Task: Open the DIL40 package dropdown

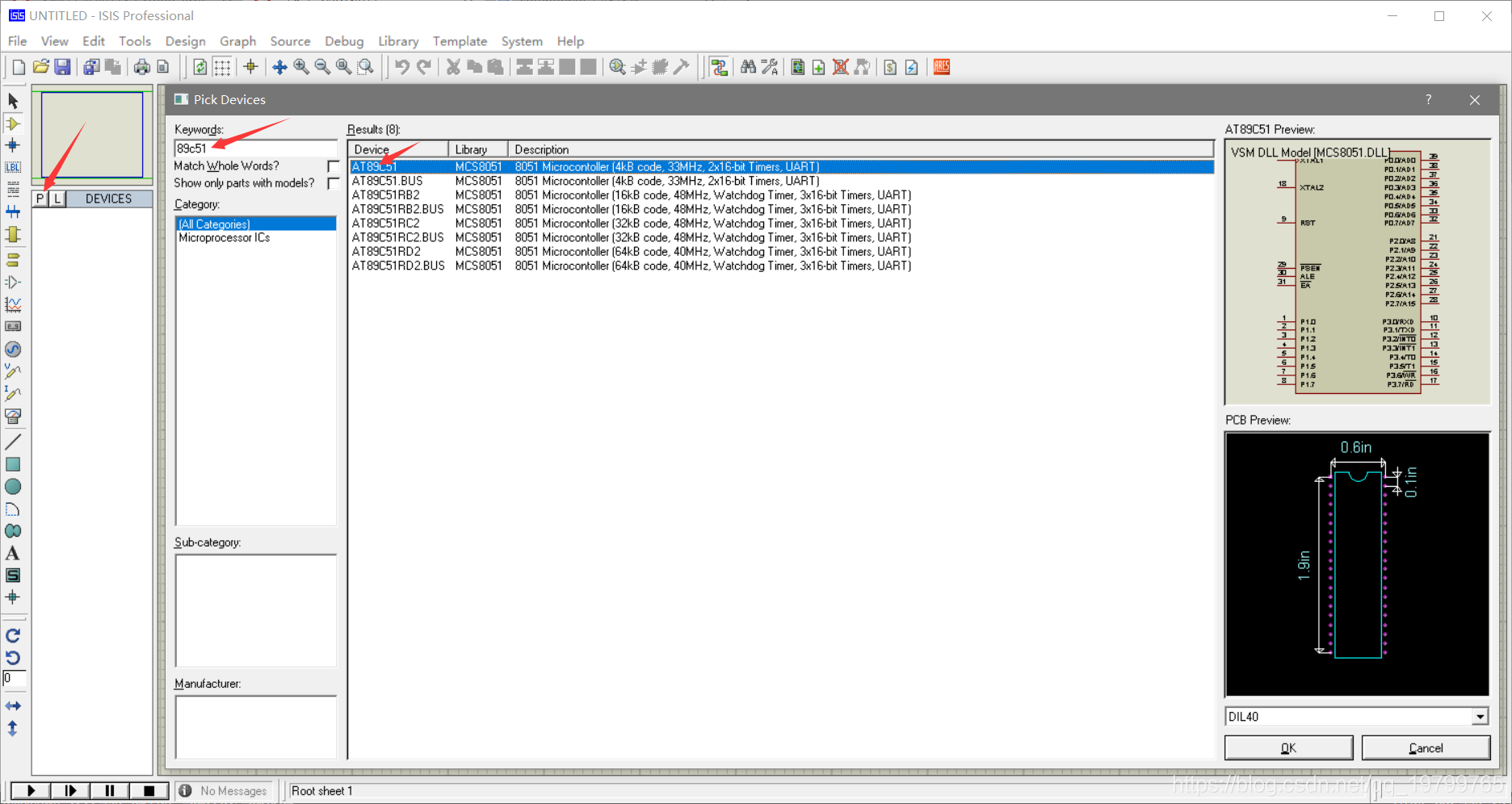Action: tap(1479, 717)
